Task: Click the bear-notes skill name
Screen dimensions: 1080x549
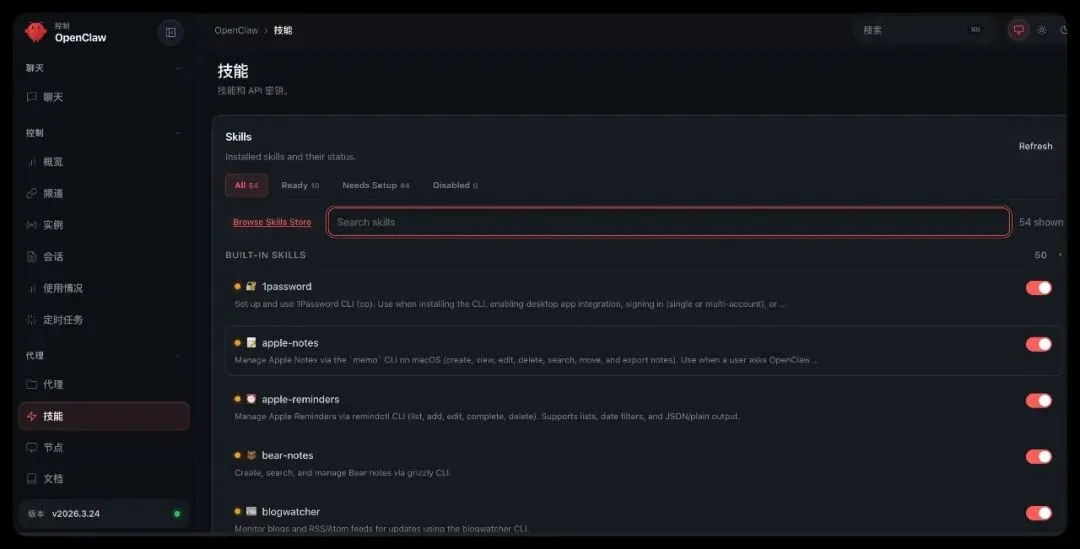Action: coord(287,455)
